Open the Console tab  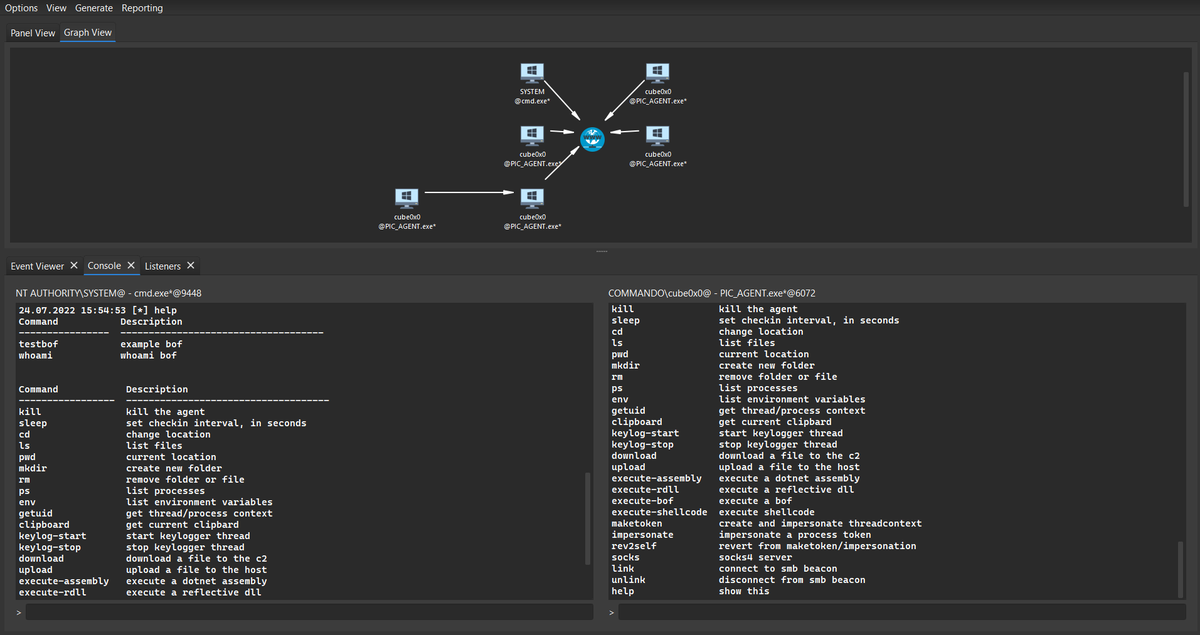[x=104, y=266]
